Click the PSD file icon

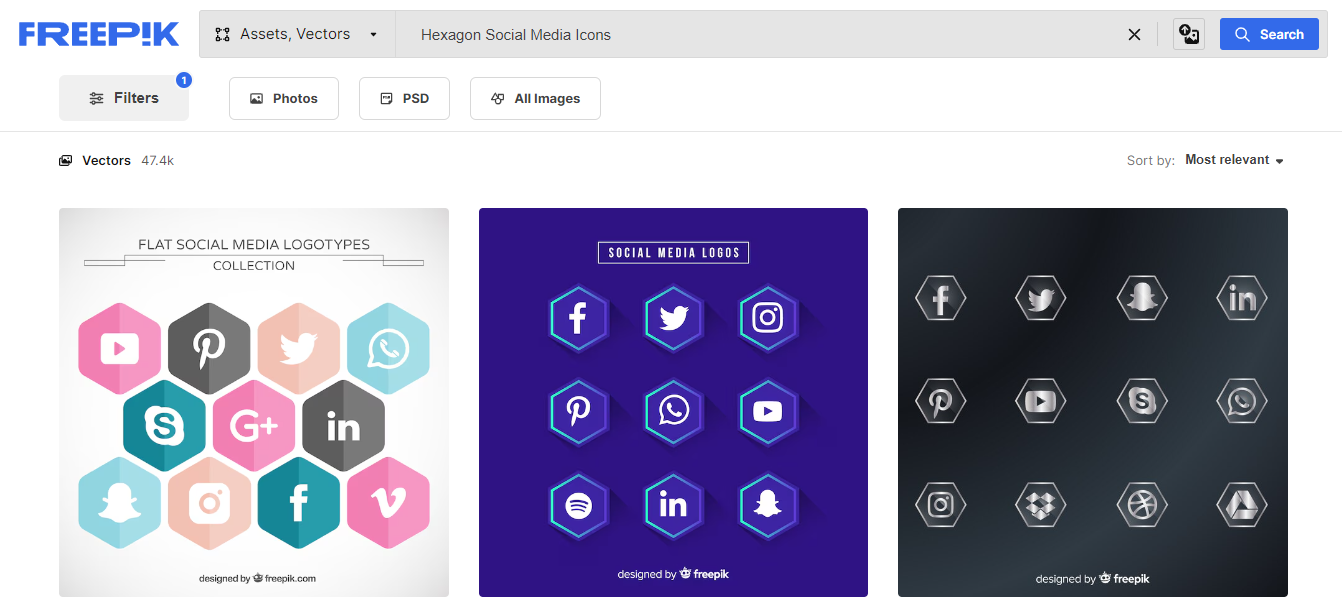[385, 97]
